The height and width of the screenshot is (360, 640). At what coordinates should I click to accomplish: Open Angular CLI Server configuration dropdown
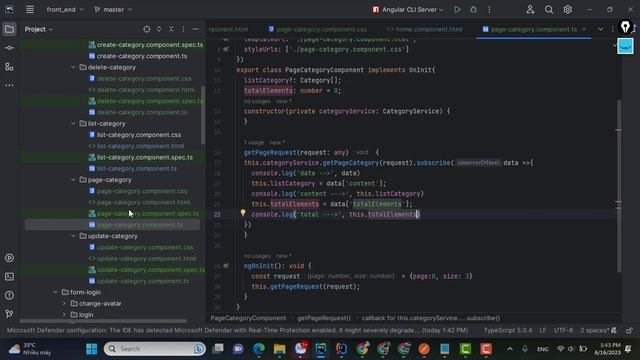(x=408, y=9)
